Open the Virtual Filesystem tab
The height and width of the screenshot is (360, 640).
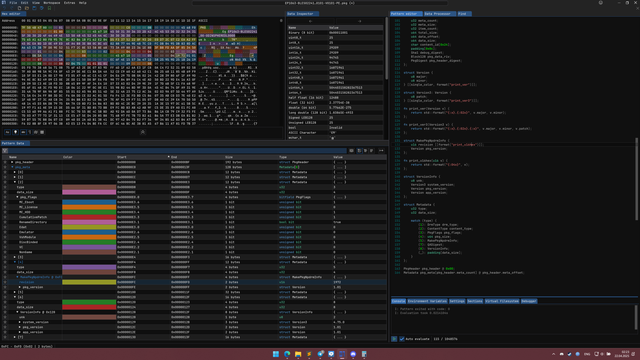[x=502, y=301]
